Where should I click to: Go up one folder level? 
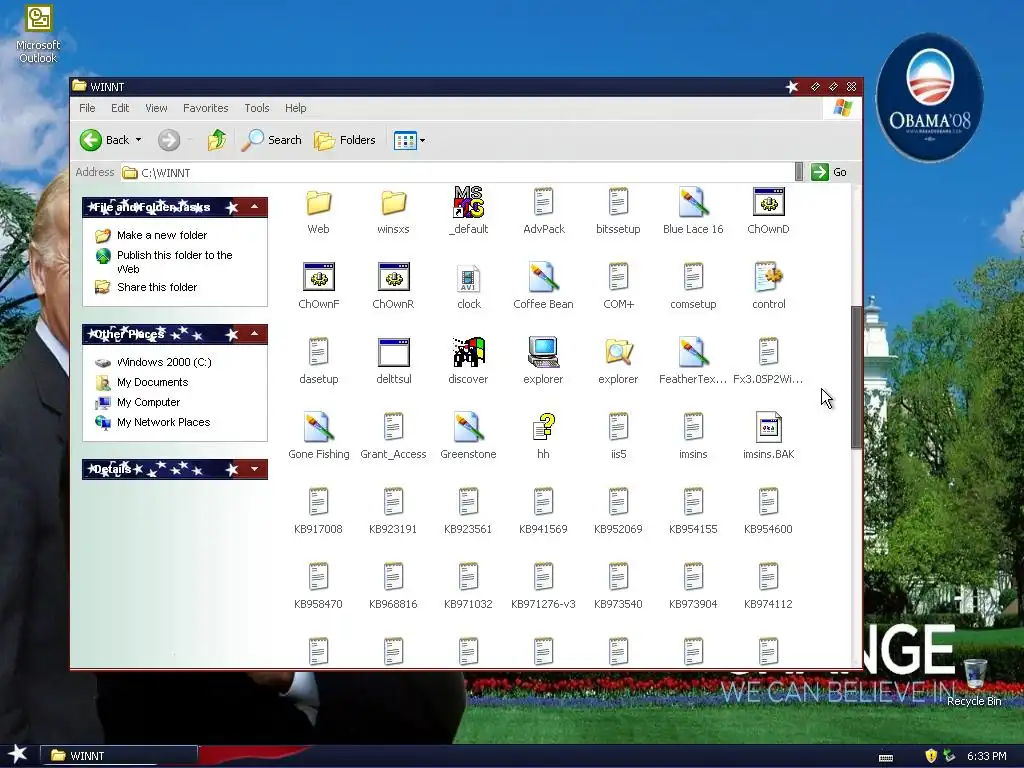pos(217,140)
